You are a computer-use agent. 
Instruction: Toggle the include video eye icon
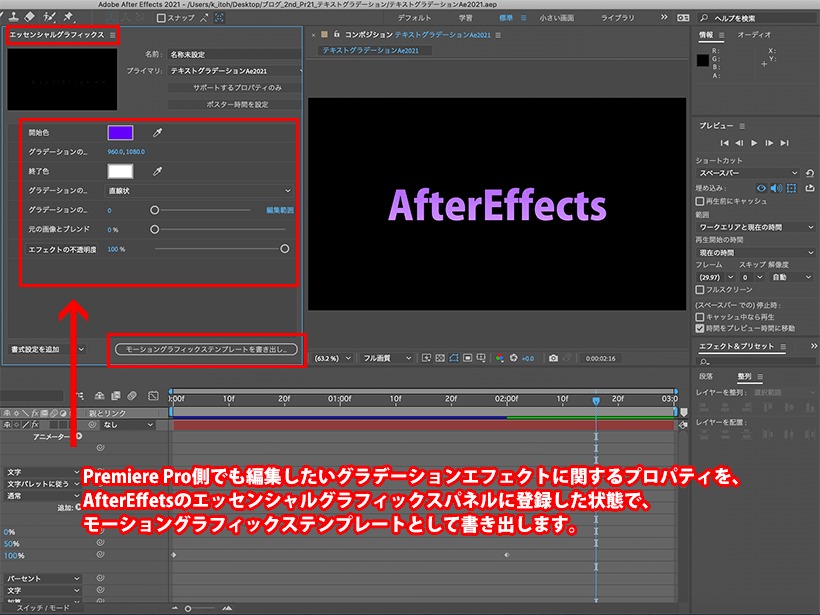click(761, 188)
